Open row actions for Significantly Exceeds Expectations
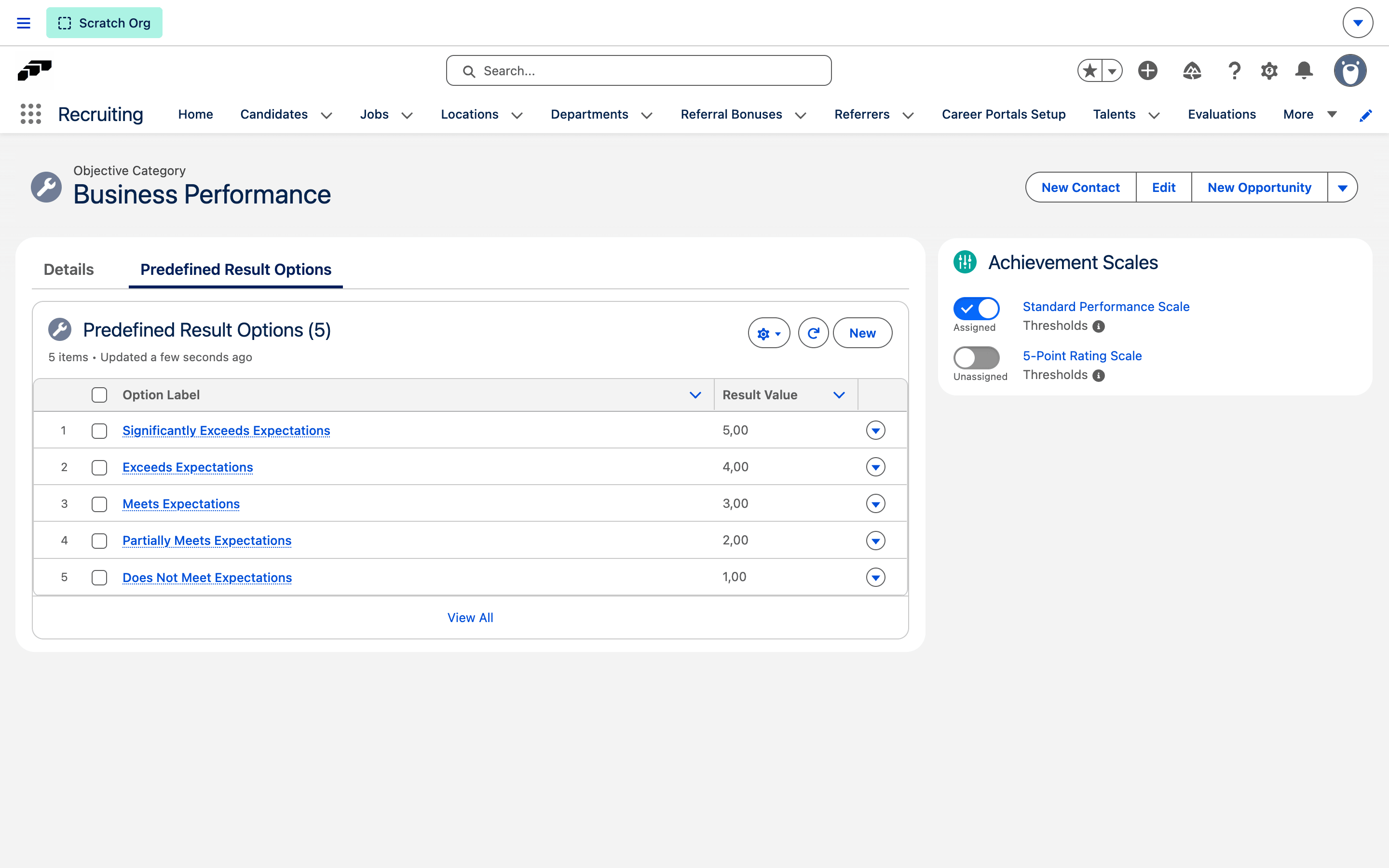The width and height of the screenshot is (1389, 868). click(875, 430)
